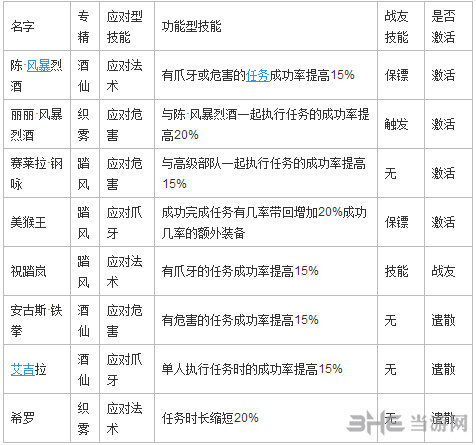
Task: Select 踏风 in the 祝踏岚 row
Action: [x=83, y=271]
